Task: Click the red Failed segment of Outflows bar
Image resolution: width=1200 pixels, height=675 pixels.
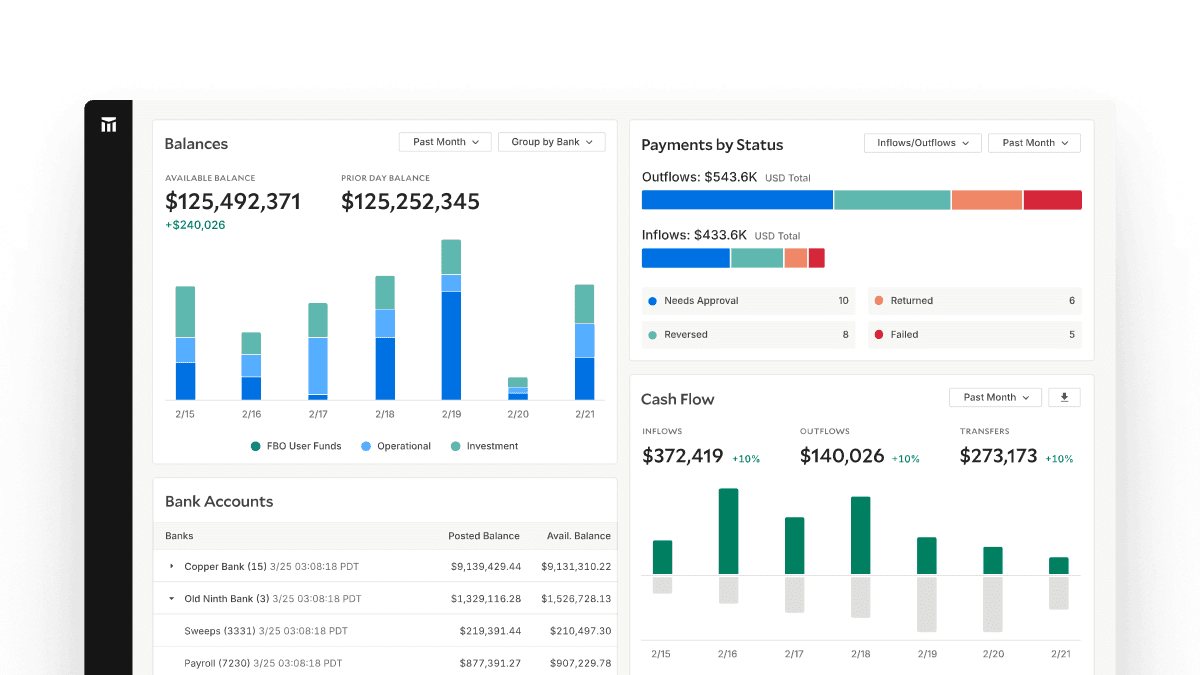Action: click(x=1052, y=200)
